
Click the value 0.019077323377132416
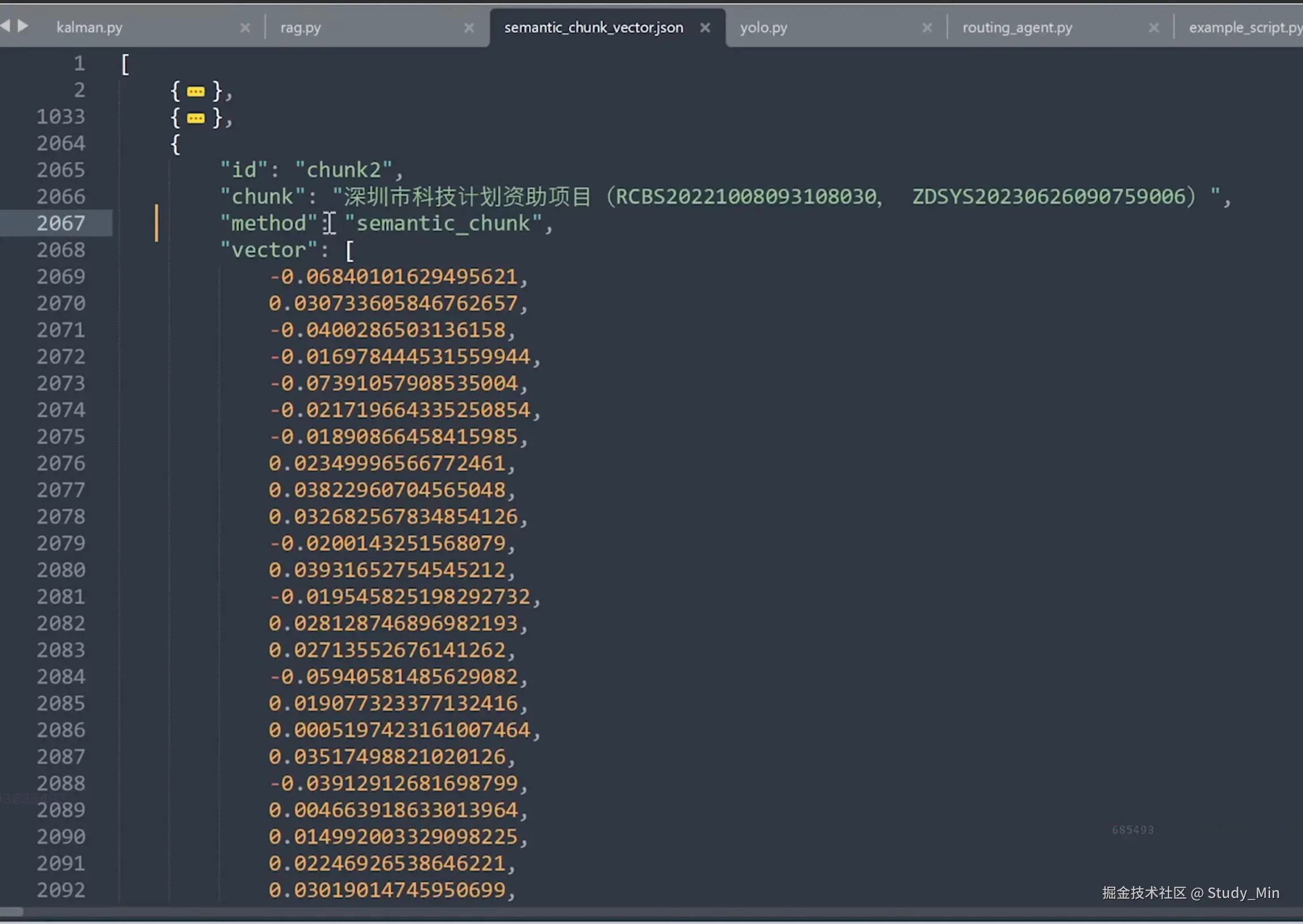pos(393,704)
